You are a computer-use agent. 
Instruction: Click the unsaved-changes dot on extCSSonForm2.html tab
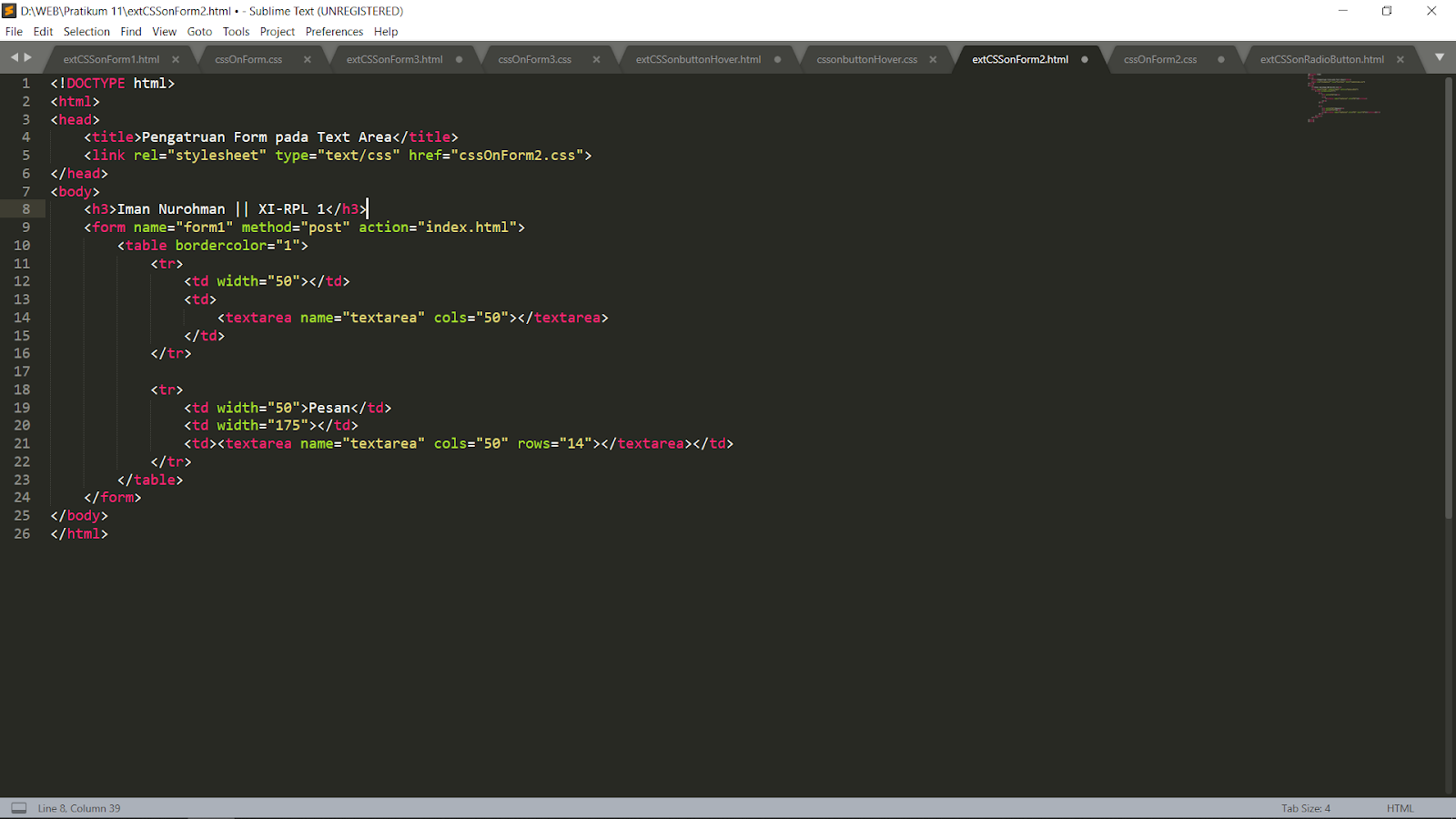tap(1084, 58)
